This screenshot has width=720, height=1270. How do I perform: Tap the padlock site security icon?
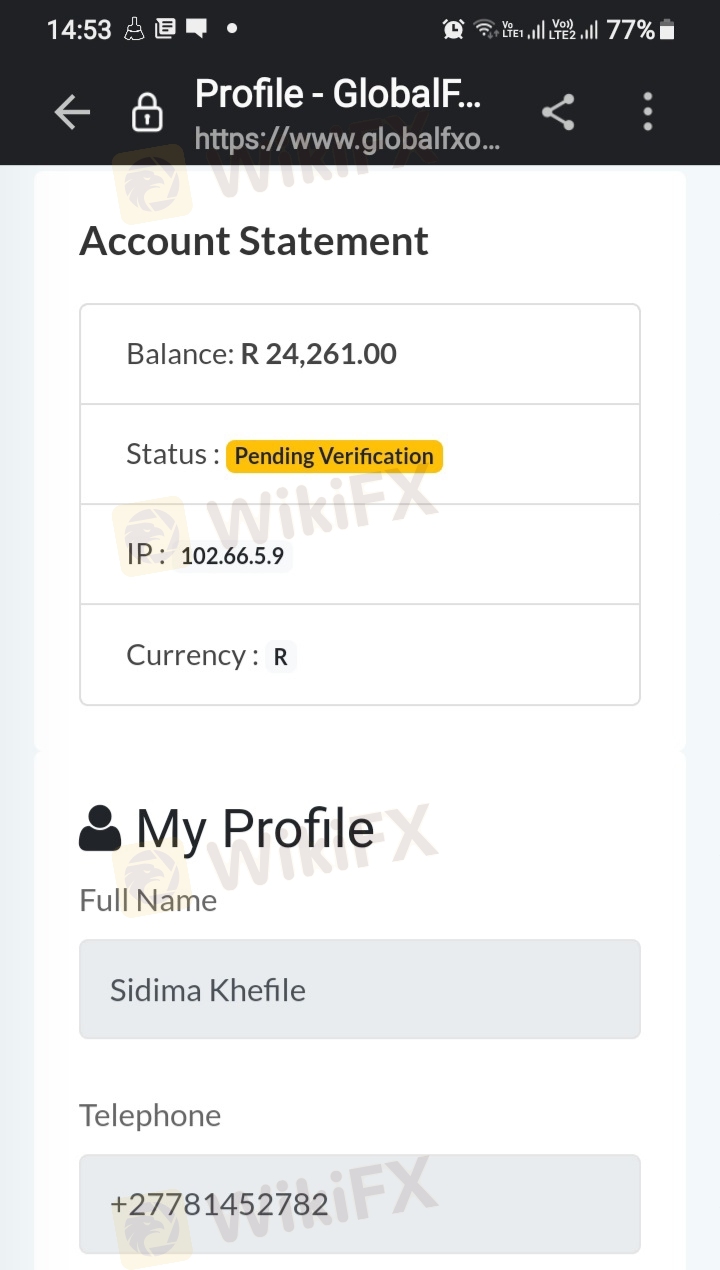pyautogui.click(x=147, y=112)
